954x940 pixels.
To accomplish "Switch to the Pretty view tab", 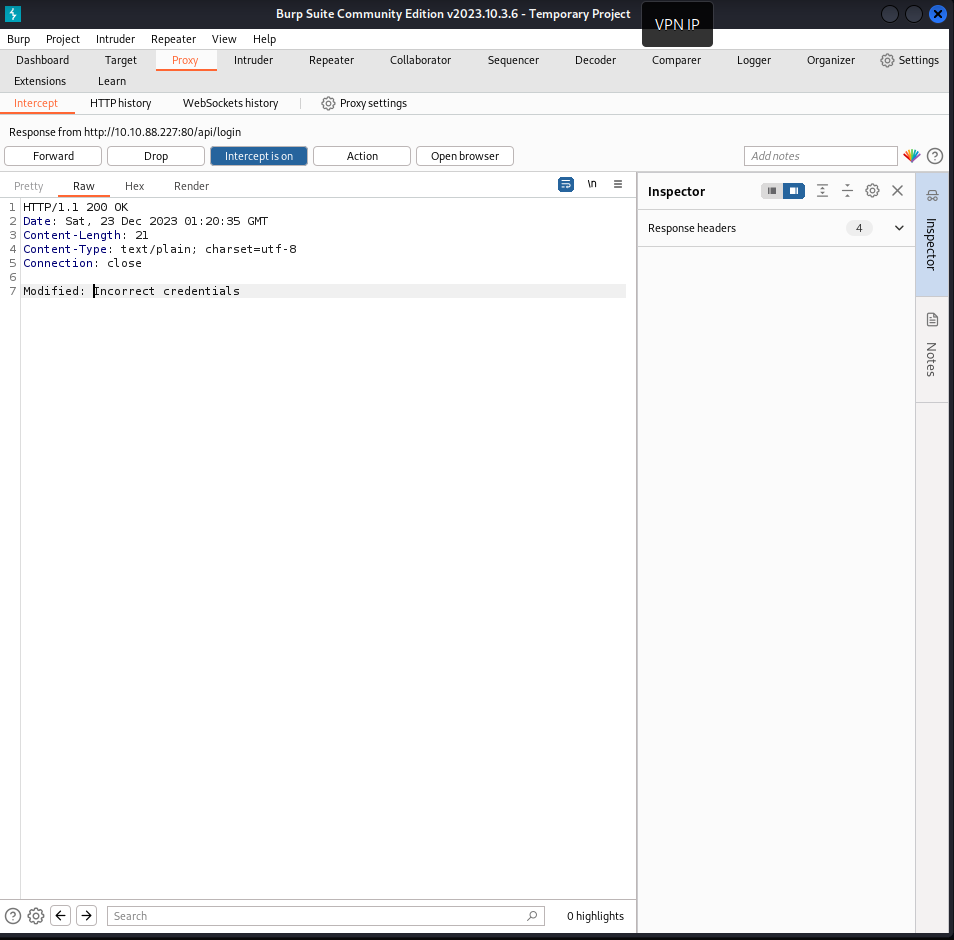I will [29, 186].
